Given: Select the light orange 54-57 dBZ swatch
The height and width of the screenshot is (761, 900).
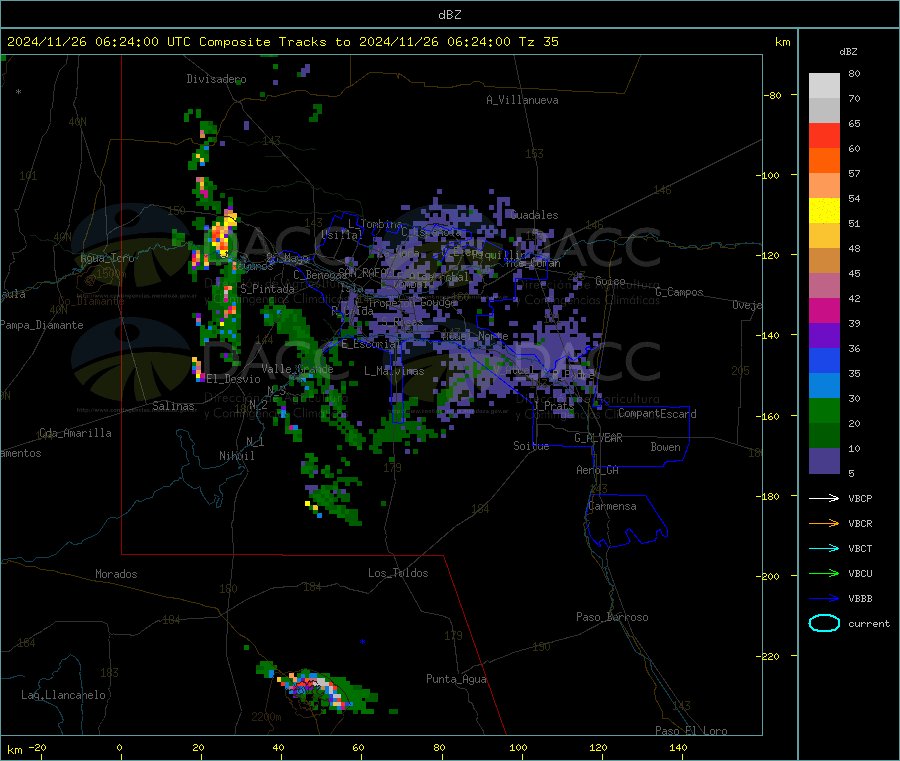Looking at the screenshot, I should (824, 186).
